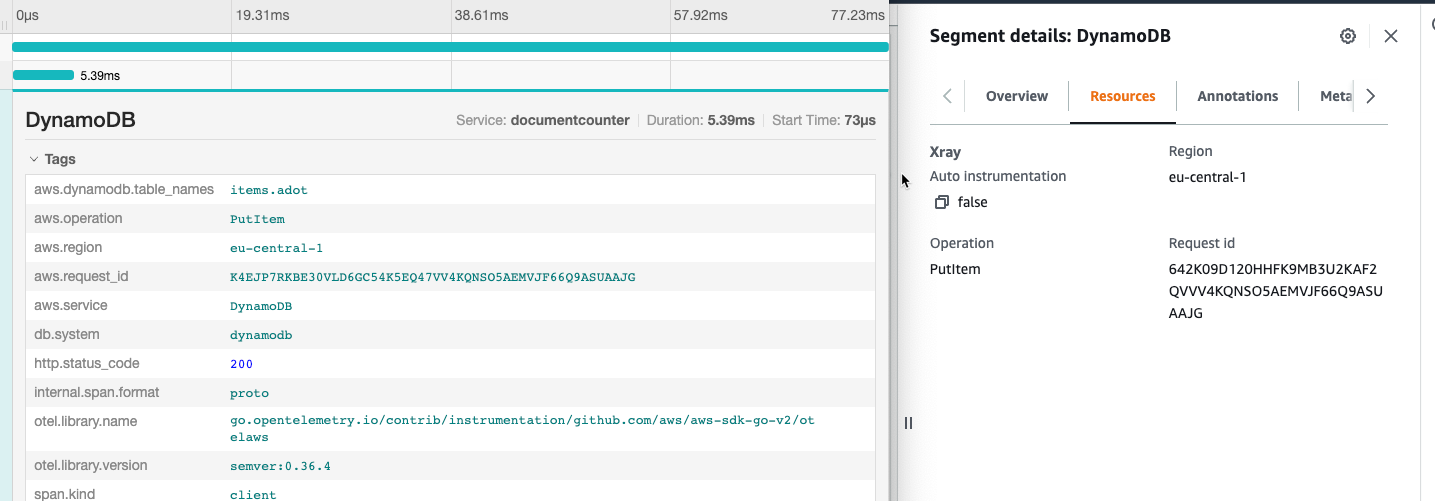Click the aws.service DynamoDB value

point(261,305)
